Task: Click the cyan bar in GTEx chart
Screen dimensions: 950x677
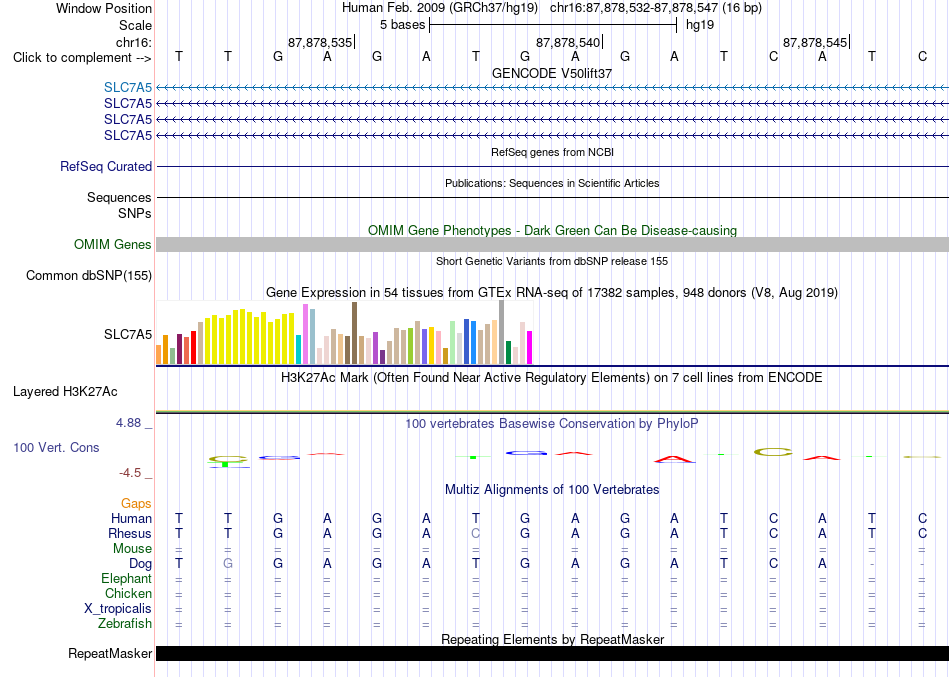Action: (x=298, y=349)
